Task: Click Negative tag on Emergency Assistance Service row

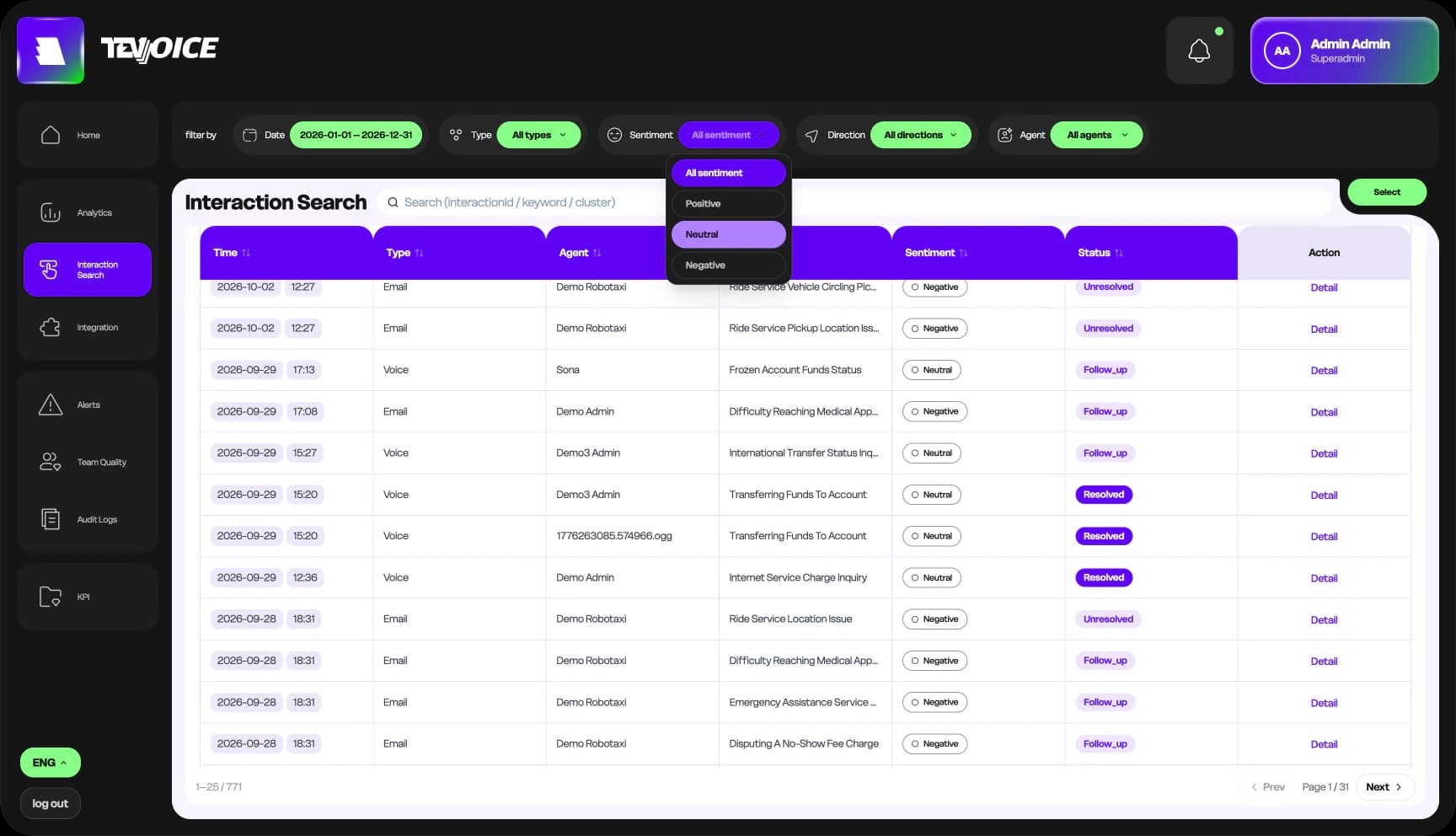Action: pos(934,702)
